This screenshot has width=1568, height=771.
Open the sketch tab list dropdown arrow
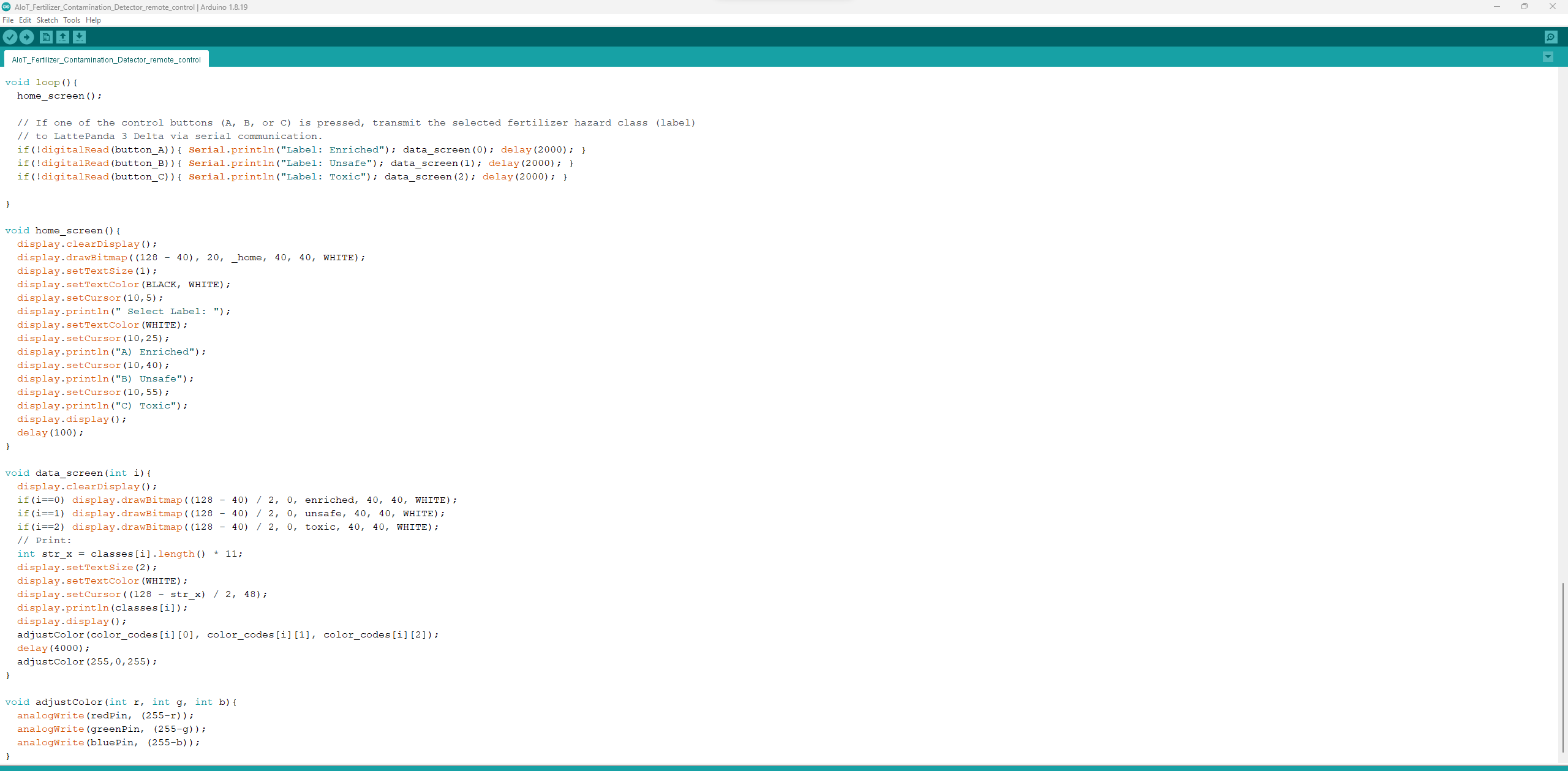pos(1549,56)
